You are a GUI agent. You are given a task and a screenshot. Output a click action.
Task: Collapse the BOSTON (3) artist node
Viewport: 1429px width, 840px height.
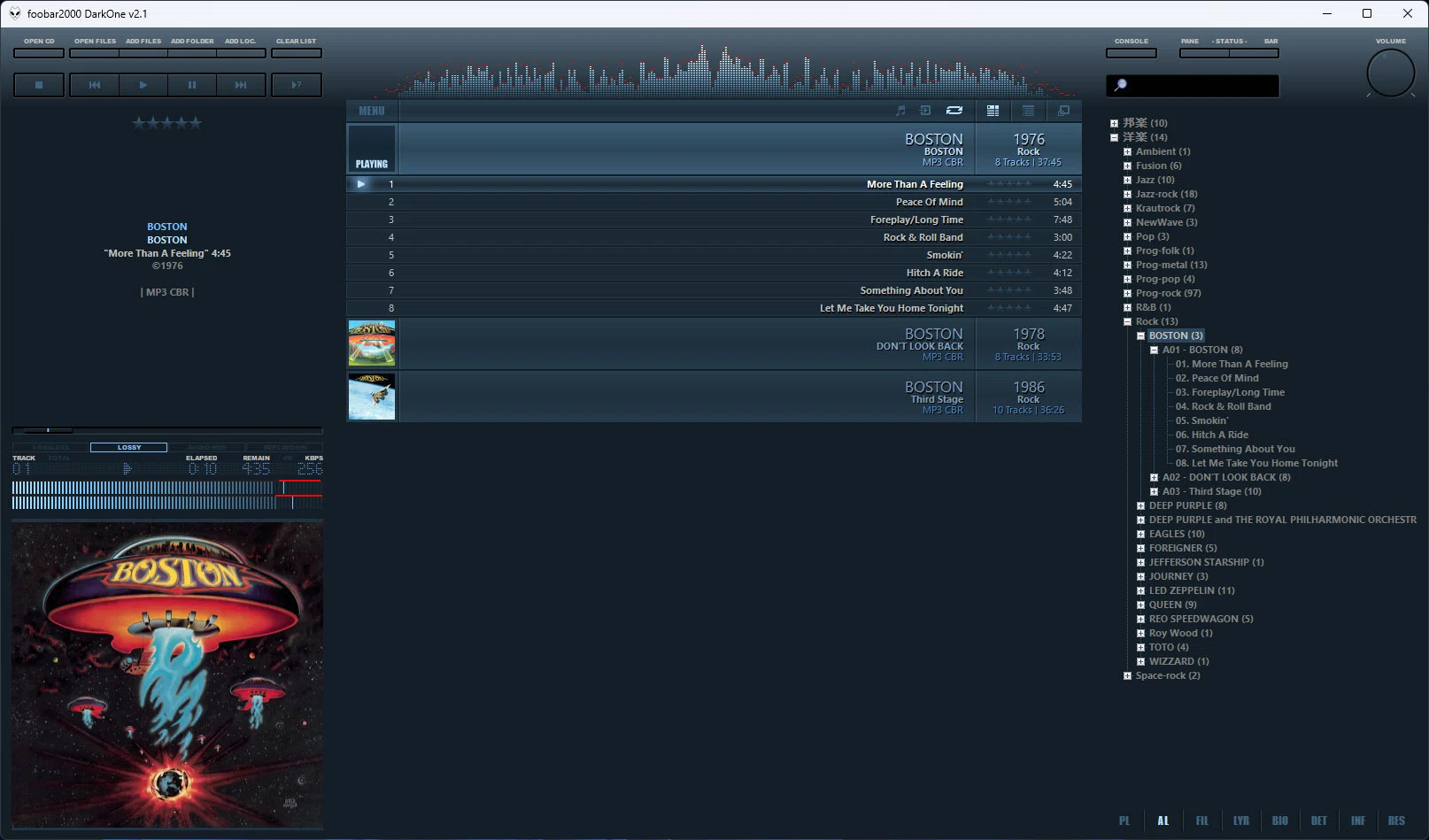pyautogui.click(x=1140, y=335)
